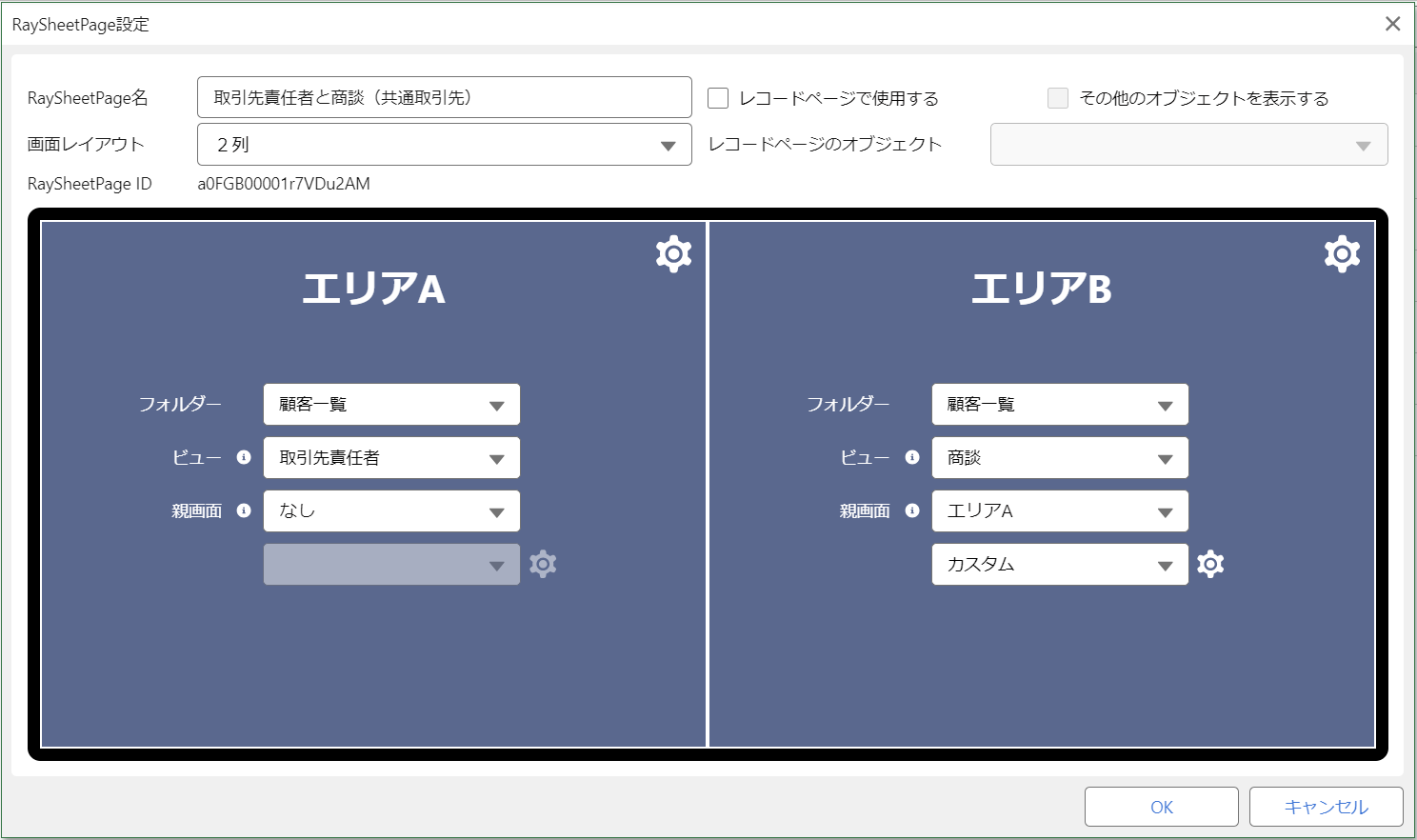Open the gear settings for エリアB
This screenshot has height=840, width=1417.
[1342, 254]
